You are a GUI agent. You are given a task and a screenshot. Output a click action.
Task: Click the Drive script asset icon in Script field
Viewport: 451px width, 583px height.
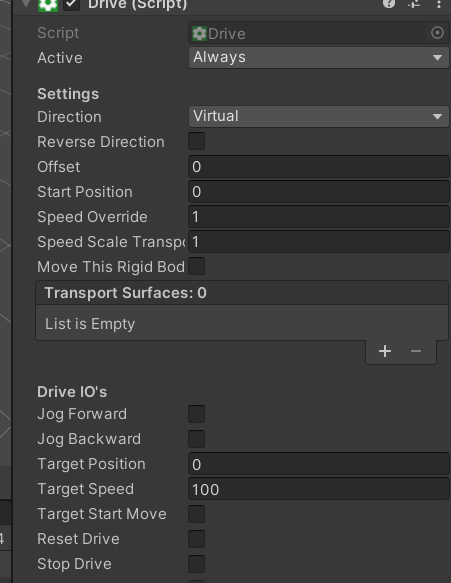199,33
